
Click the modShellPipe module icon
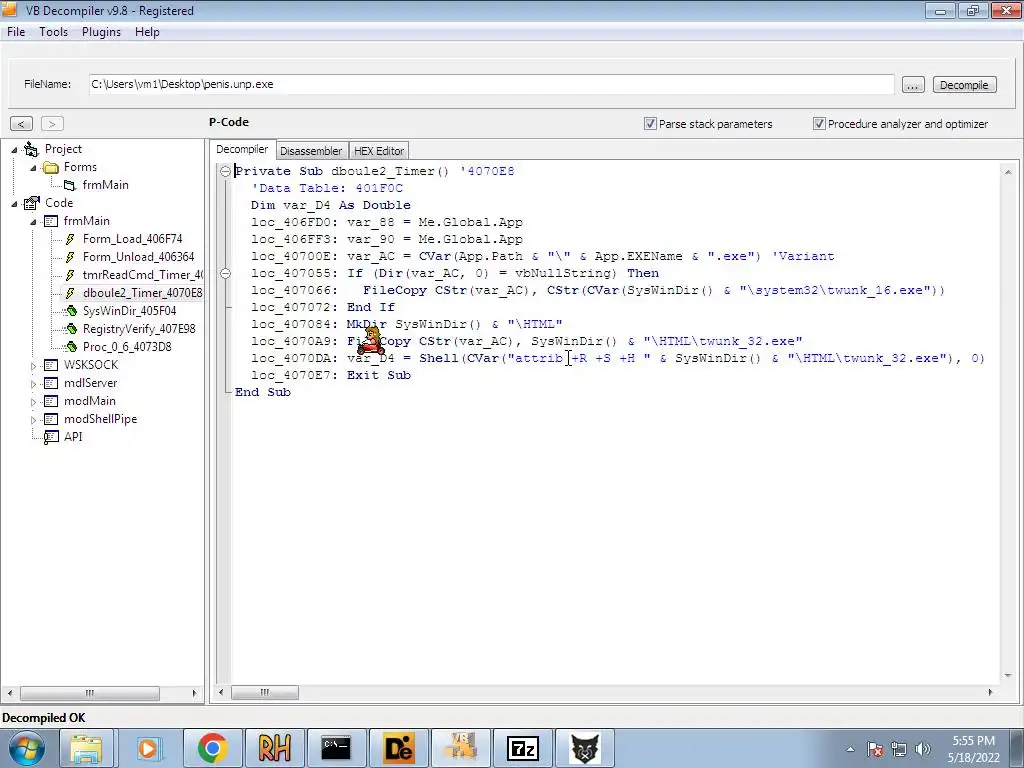(x=50, y=419)
